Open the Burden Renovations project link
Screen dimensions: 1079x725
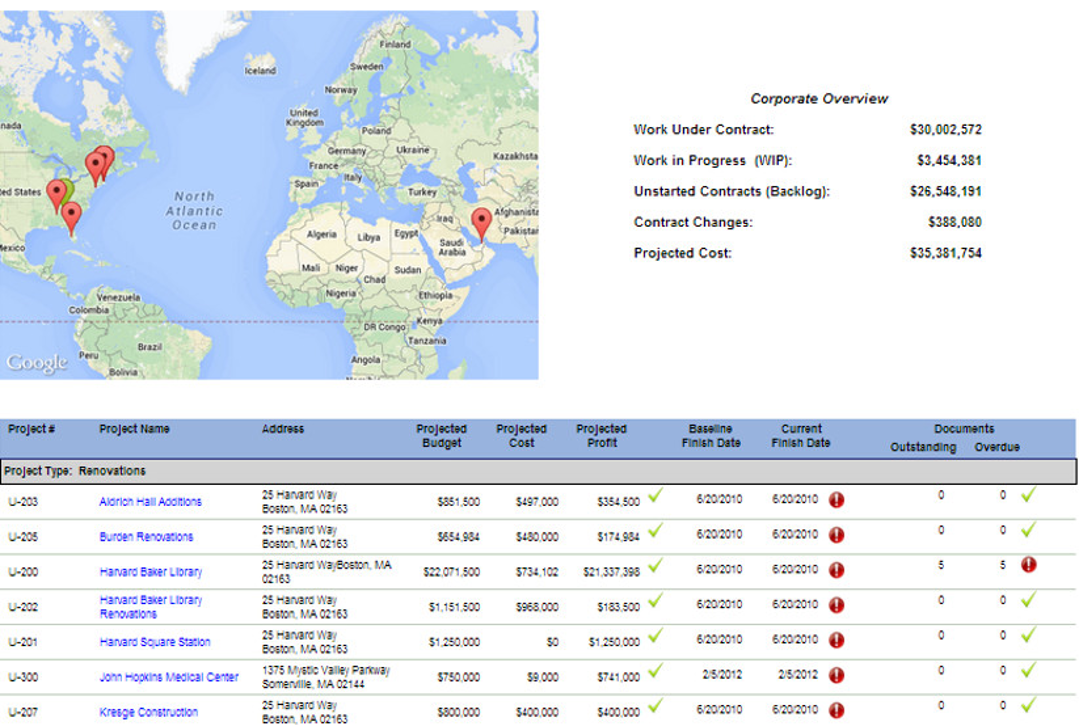tap(146, 537)
